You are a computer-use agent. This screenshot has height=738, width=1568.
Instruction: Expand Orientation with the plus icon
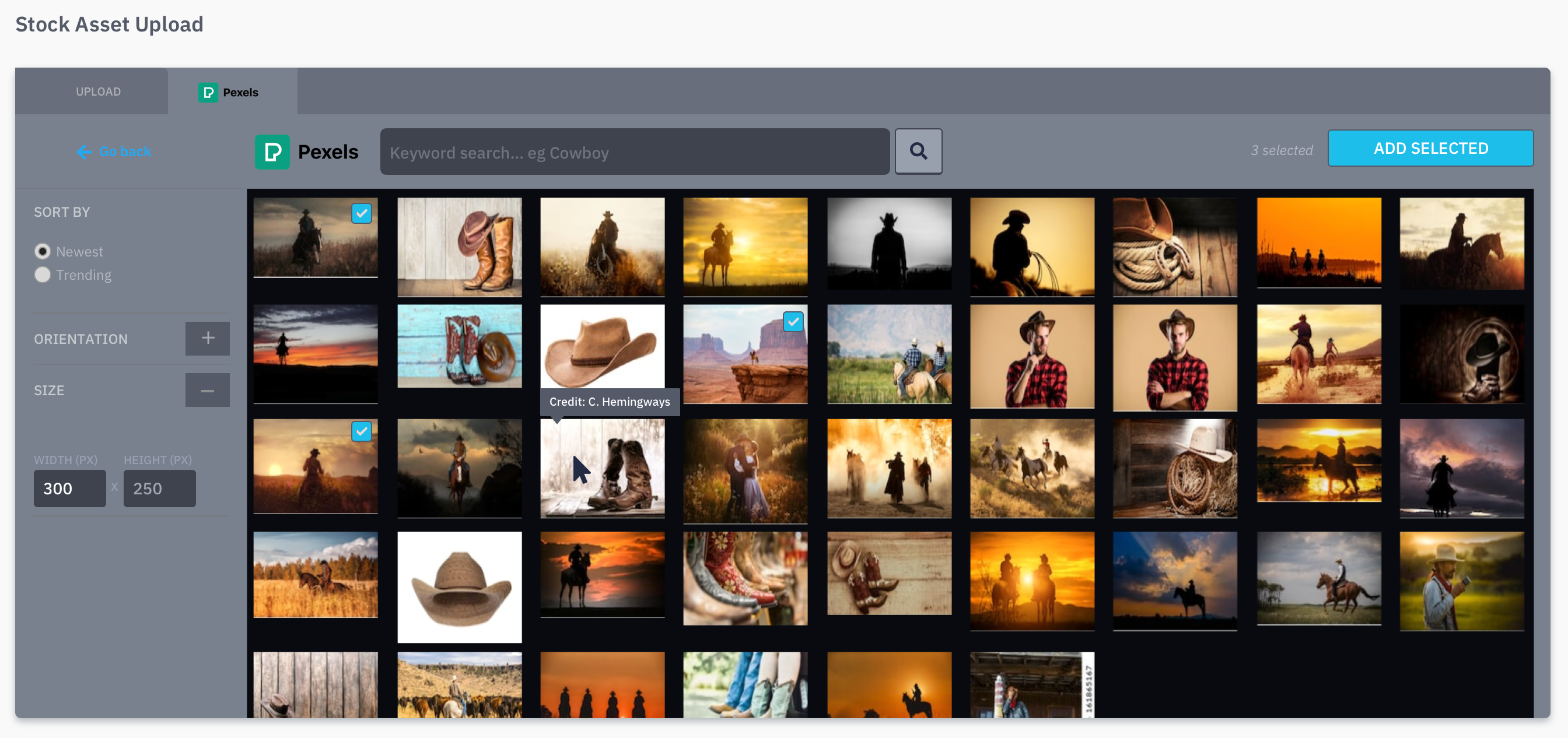tap(208, 338)
